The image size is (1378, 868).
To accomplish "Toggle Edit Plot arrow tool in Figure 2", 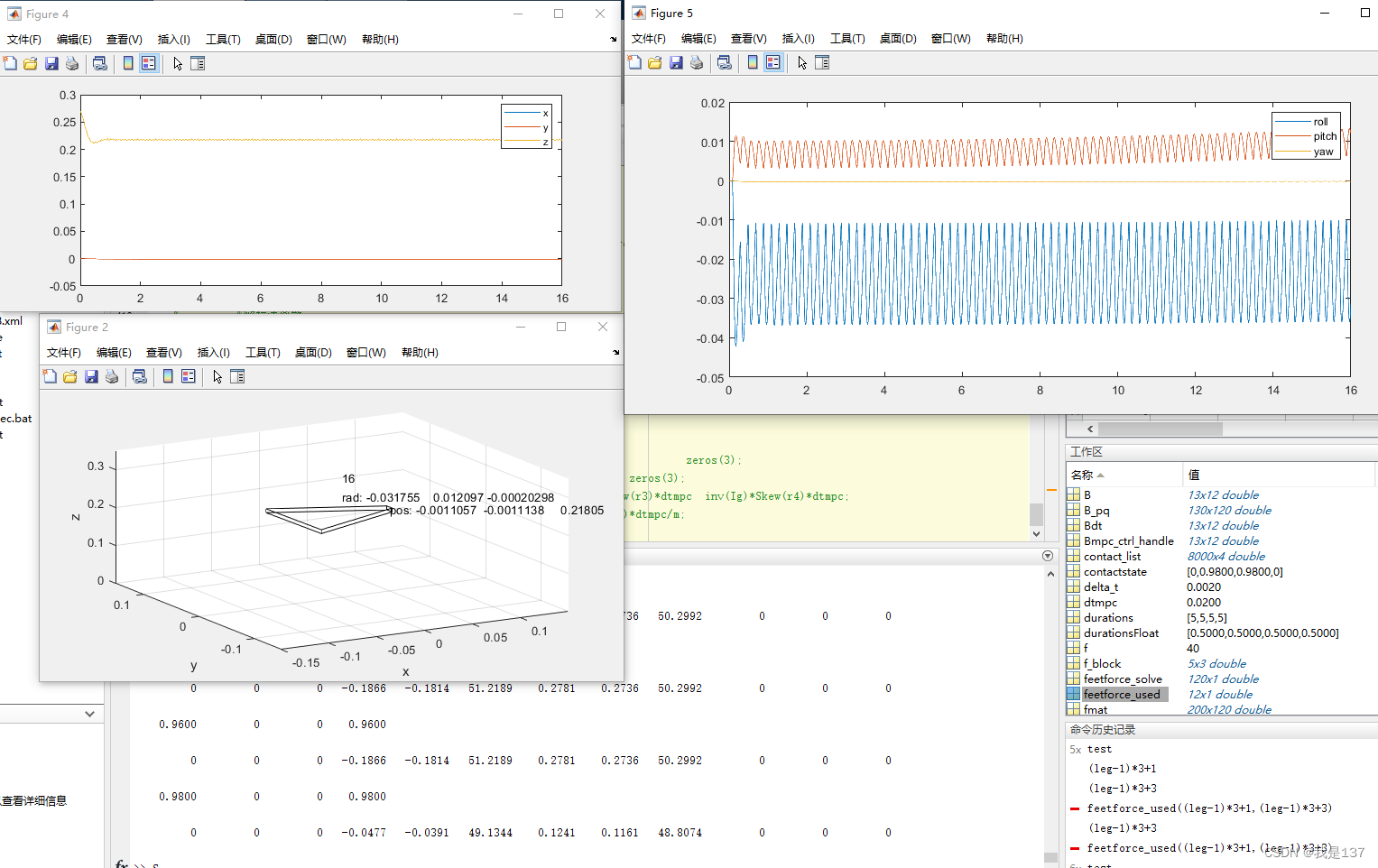I will point(217,376).
